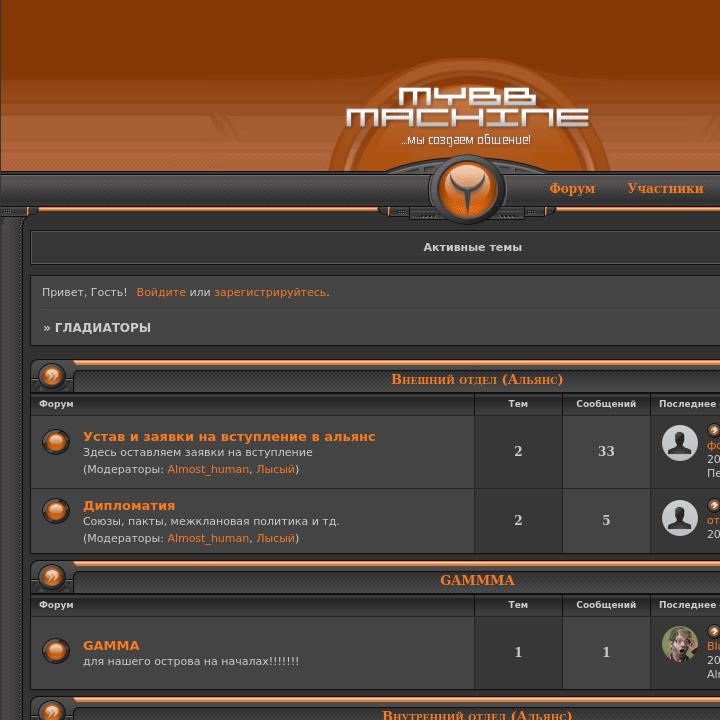
Task: Collapse the Внутренний отдел (Альянс) category icon
Action: pos(52,711)
